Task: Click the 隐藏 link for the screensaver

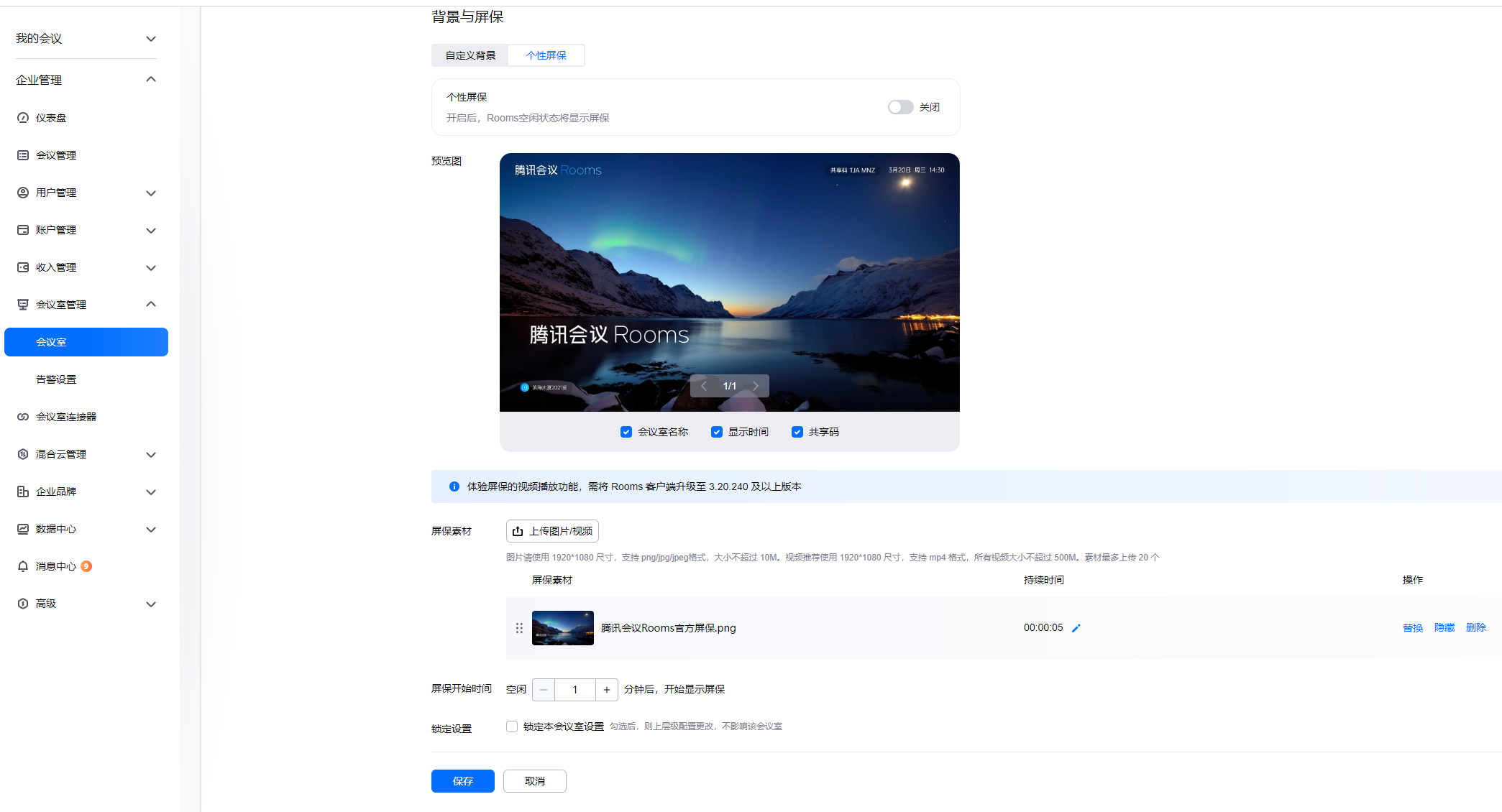Action: [1444, 628]
